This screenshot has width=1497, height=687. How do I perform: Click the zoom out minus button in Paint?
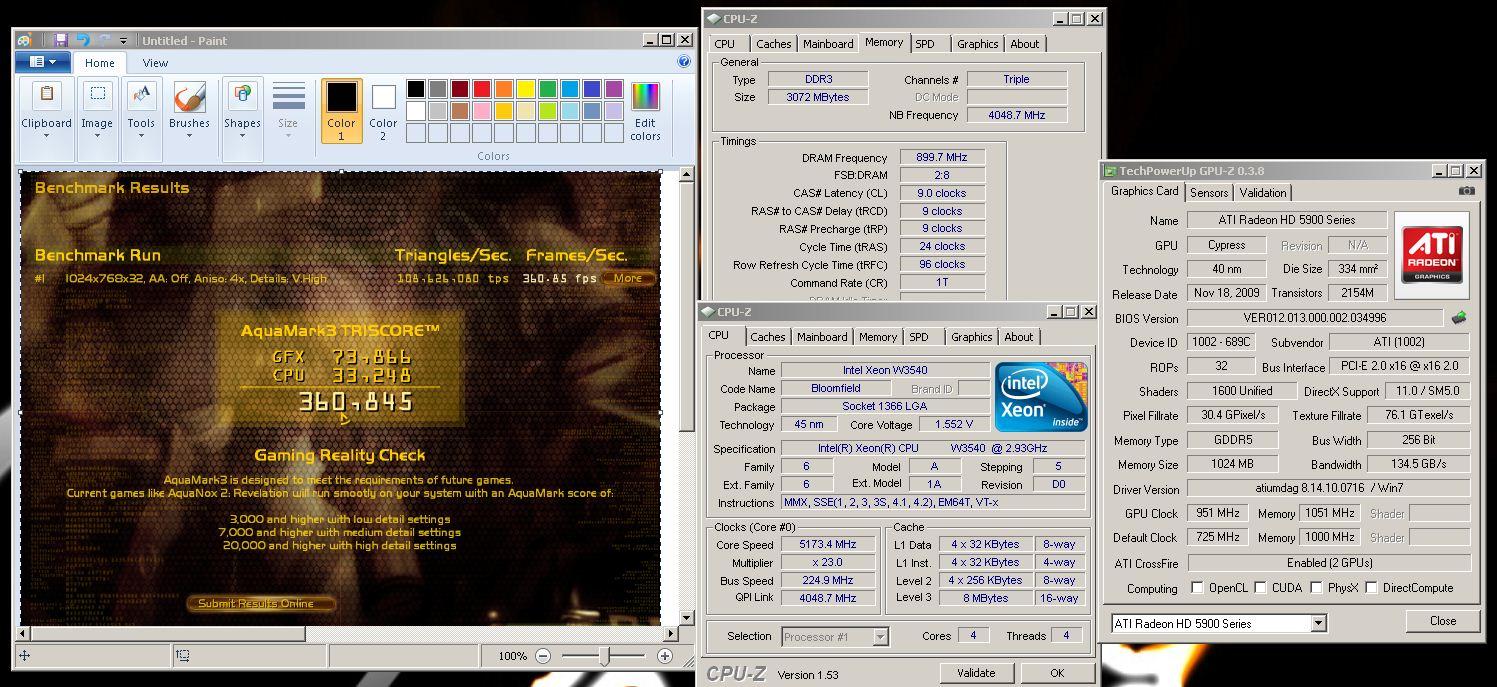(x=542, y=656)
